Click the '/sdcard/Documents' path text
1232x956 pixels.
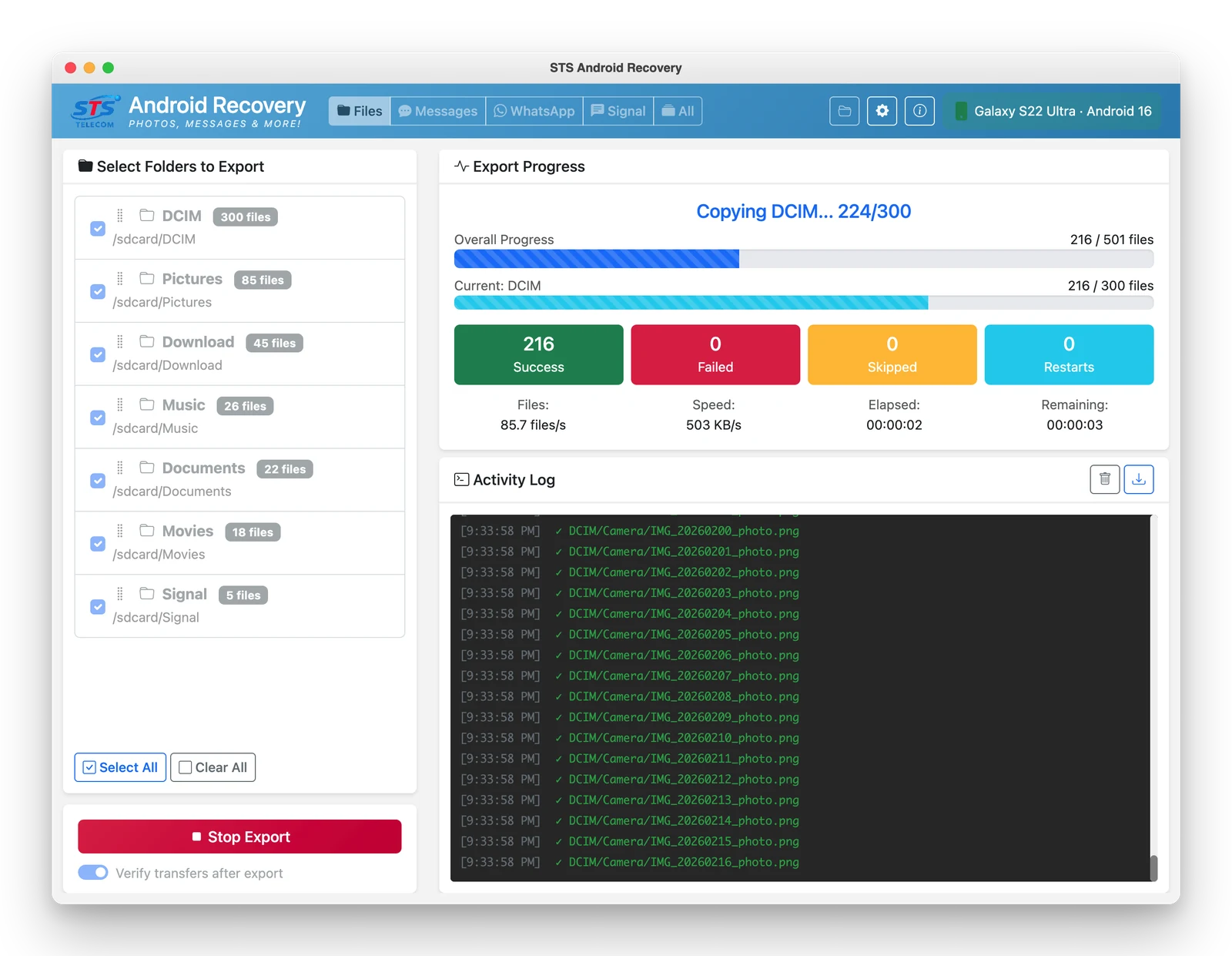(x=172, y=491)
